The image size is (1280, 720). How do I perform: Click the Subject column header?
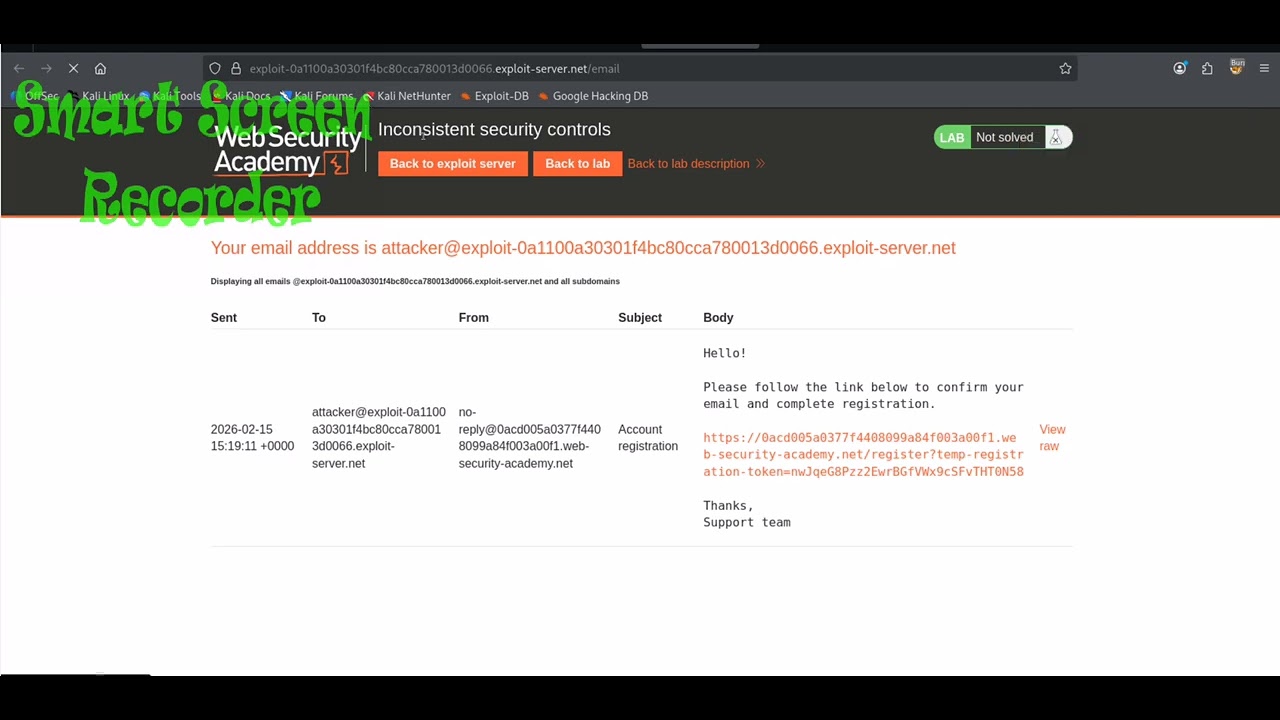(x=640, y=318)
